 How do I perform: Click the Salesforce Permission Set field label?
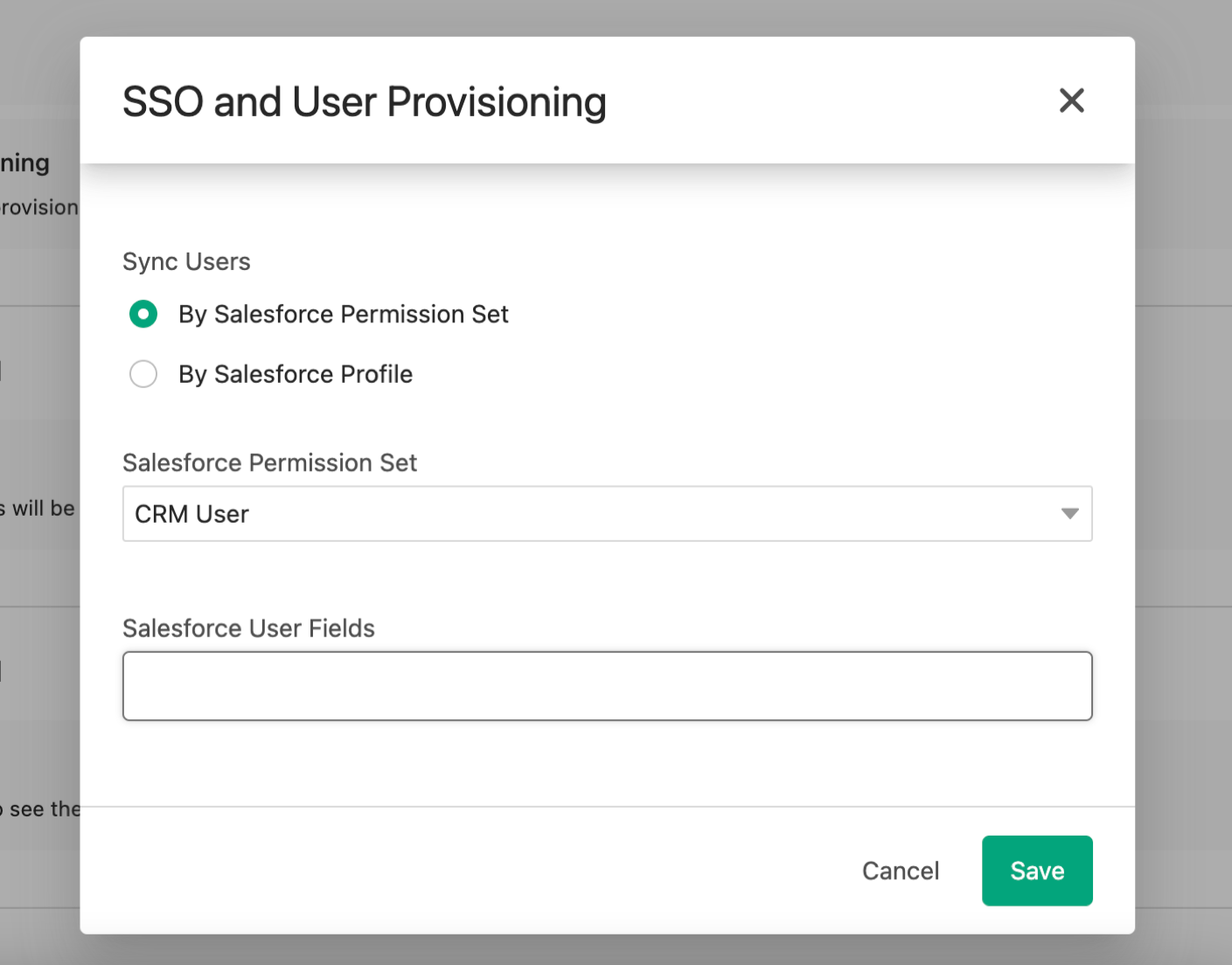click(269, 462)
